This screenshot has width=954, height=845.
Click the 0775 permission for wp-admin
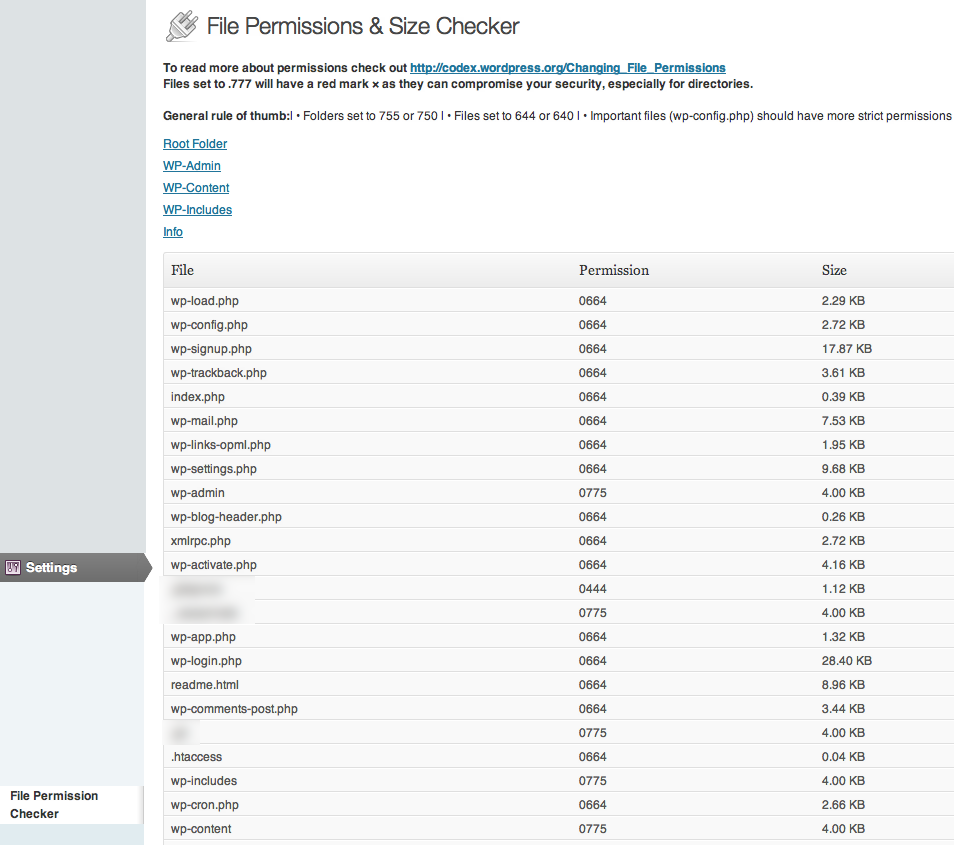pos(593,493)
